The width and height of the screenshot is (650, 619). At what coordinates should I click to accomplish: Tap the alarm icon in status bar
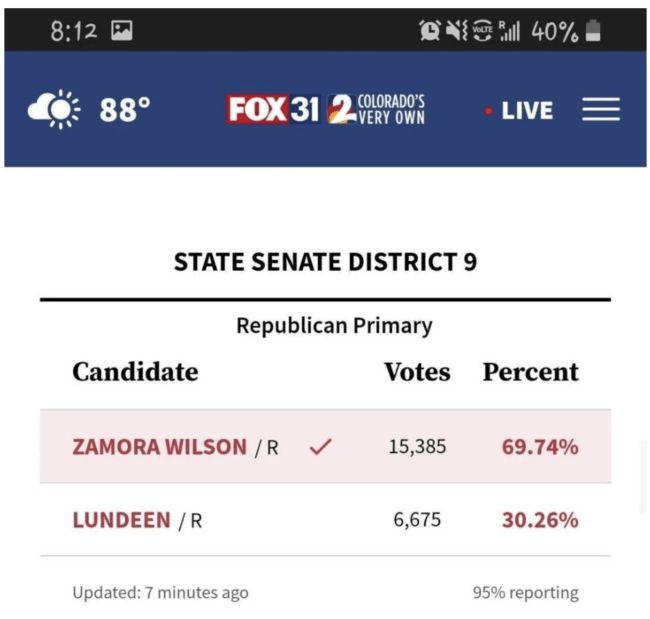tap(430, 31)
